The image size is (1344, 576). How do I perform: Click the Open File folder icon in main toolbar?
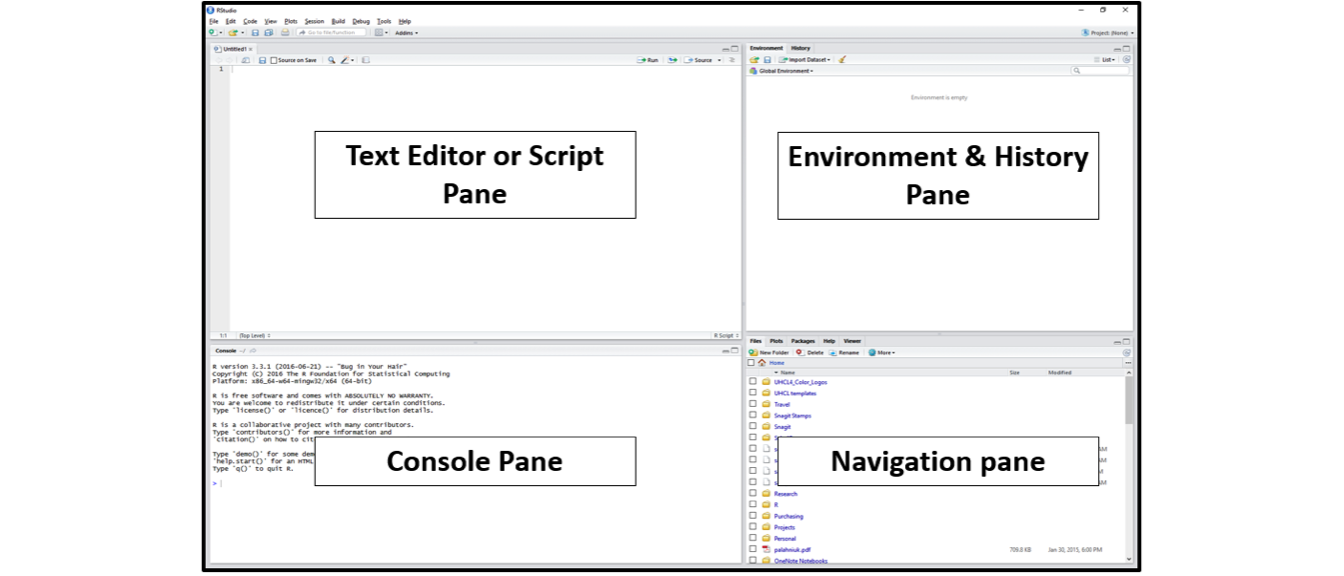[x=232, y=32]
